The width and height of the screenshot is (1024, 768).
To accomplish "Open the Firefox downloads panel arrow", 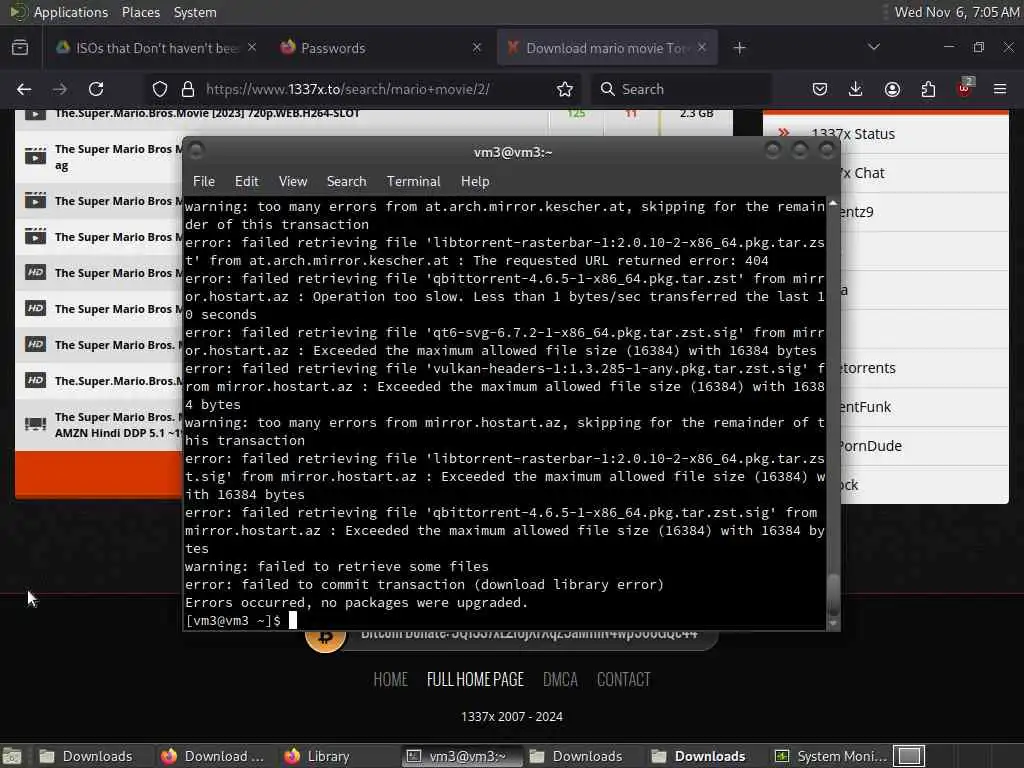I will click(x=856, y=89).
